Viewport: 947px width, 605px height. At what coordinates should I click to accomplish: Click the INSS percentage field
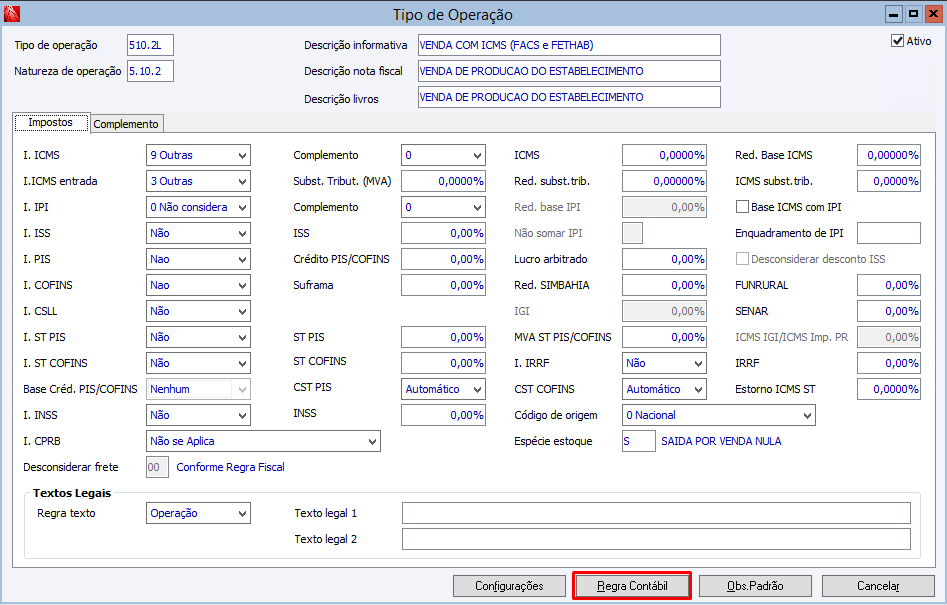443,415
